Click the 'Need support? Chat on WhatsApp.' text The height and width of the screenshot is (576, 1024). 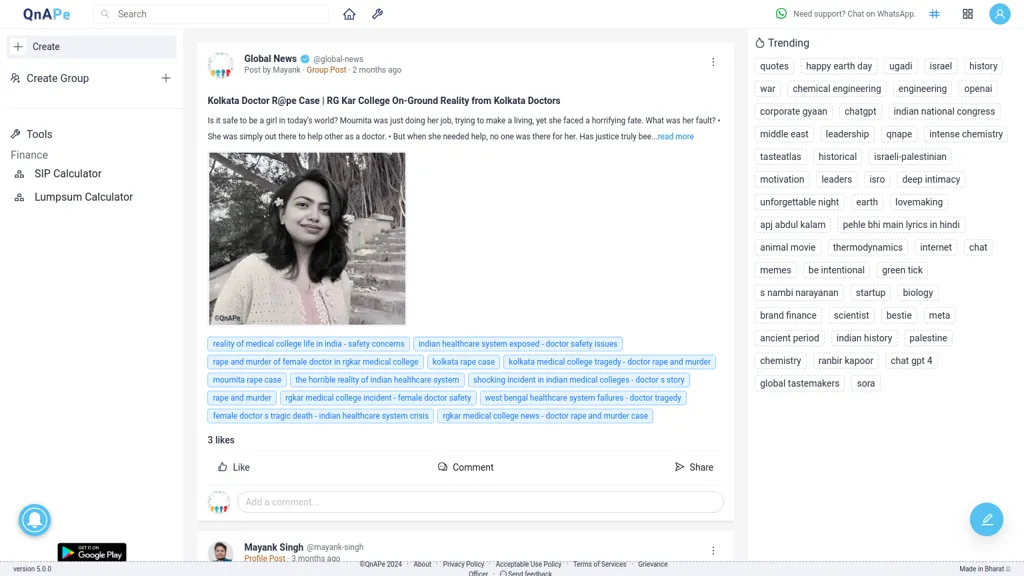[x=854, y=14]
